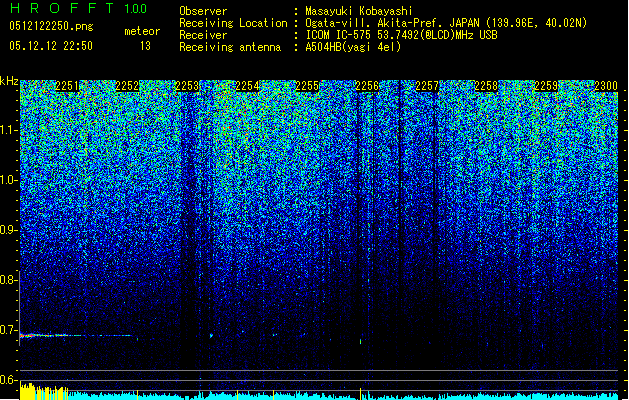Click the 1.1 kHz axis label
Viewport: 629px width, 400px height.
pyautogui.click(x=9, y=130)
